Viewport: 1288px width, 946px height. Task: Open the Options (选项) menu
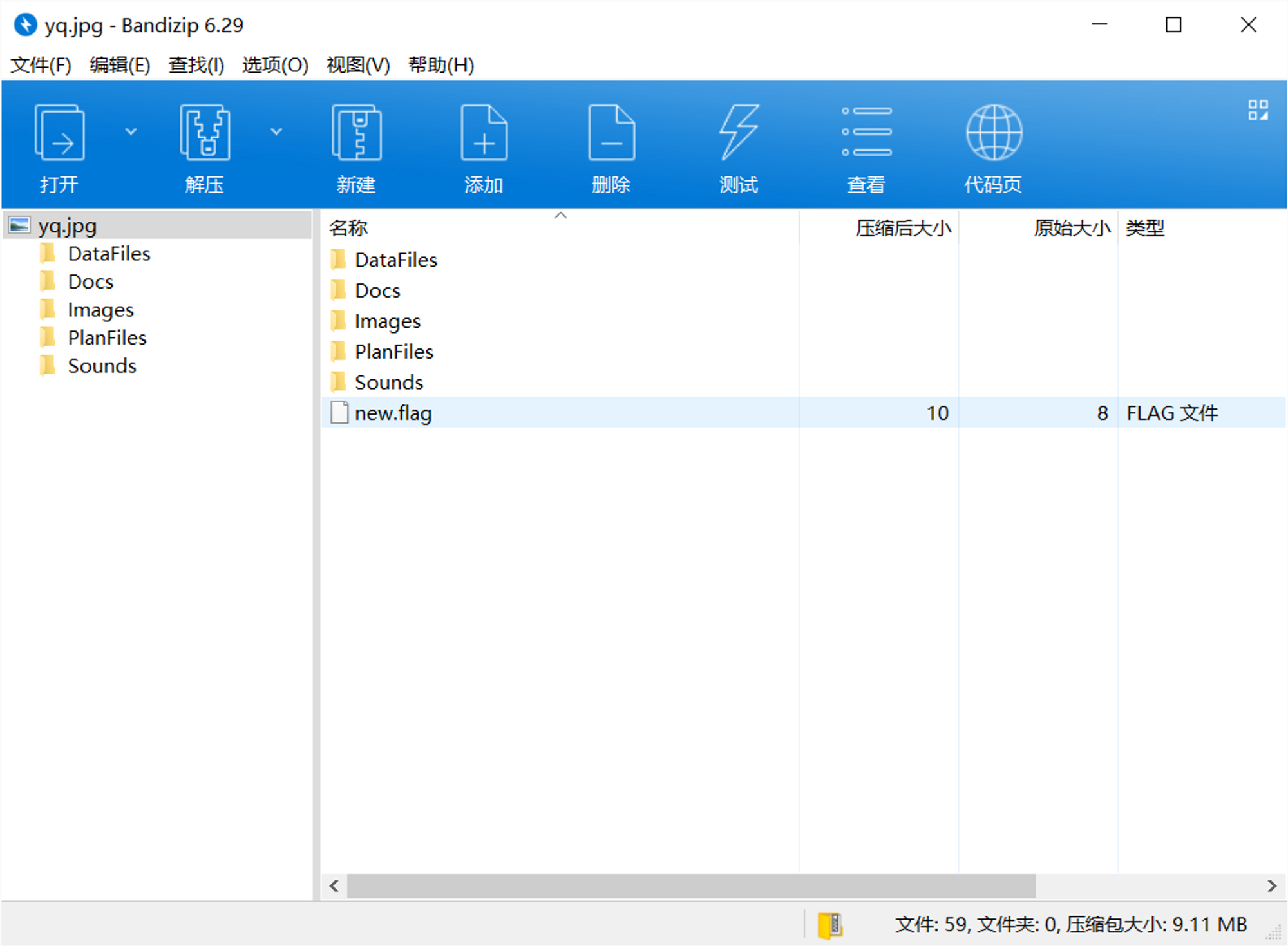coord(275,65)
